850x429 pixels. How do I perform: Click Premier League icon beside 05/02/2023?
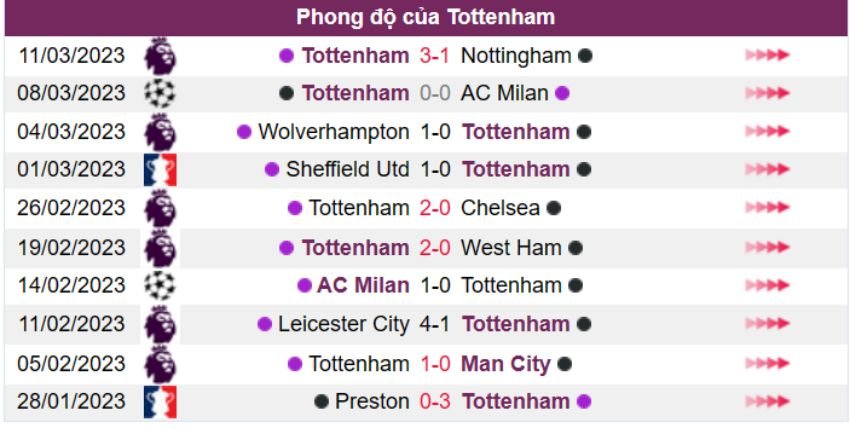tap(160, 363)
